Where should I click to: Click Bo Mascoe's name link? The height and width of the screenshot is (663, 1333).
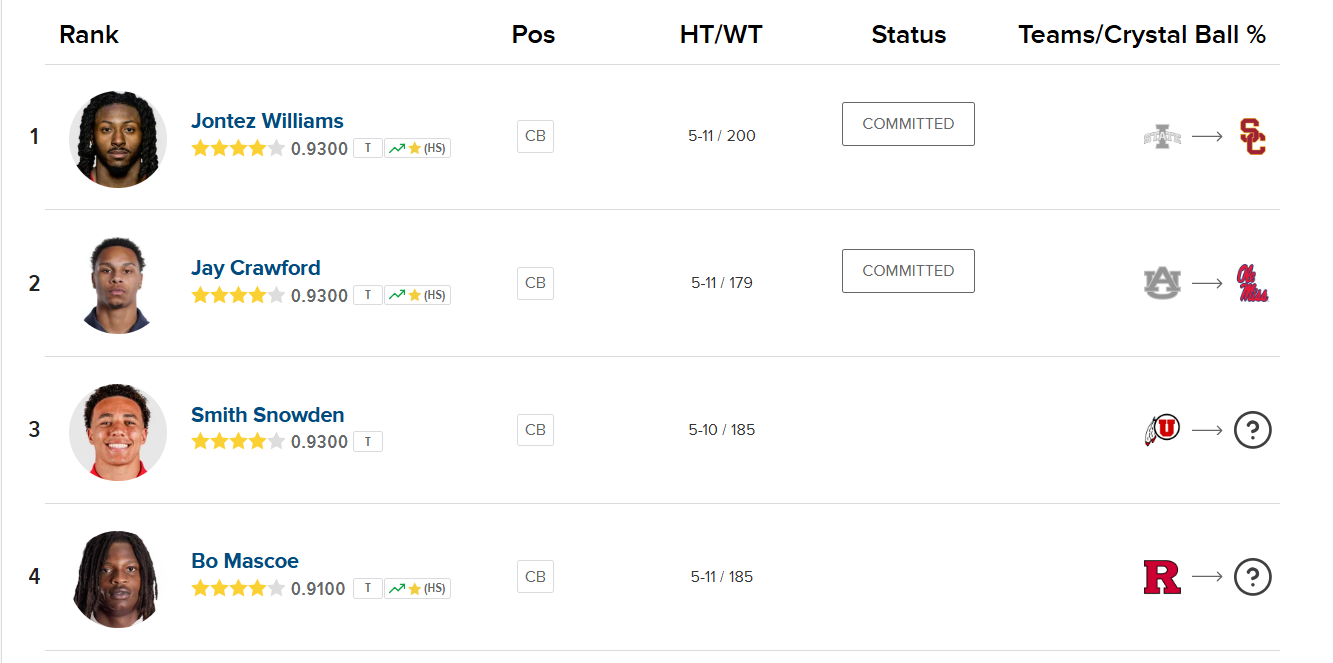pos(245,561)
